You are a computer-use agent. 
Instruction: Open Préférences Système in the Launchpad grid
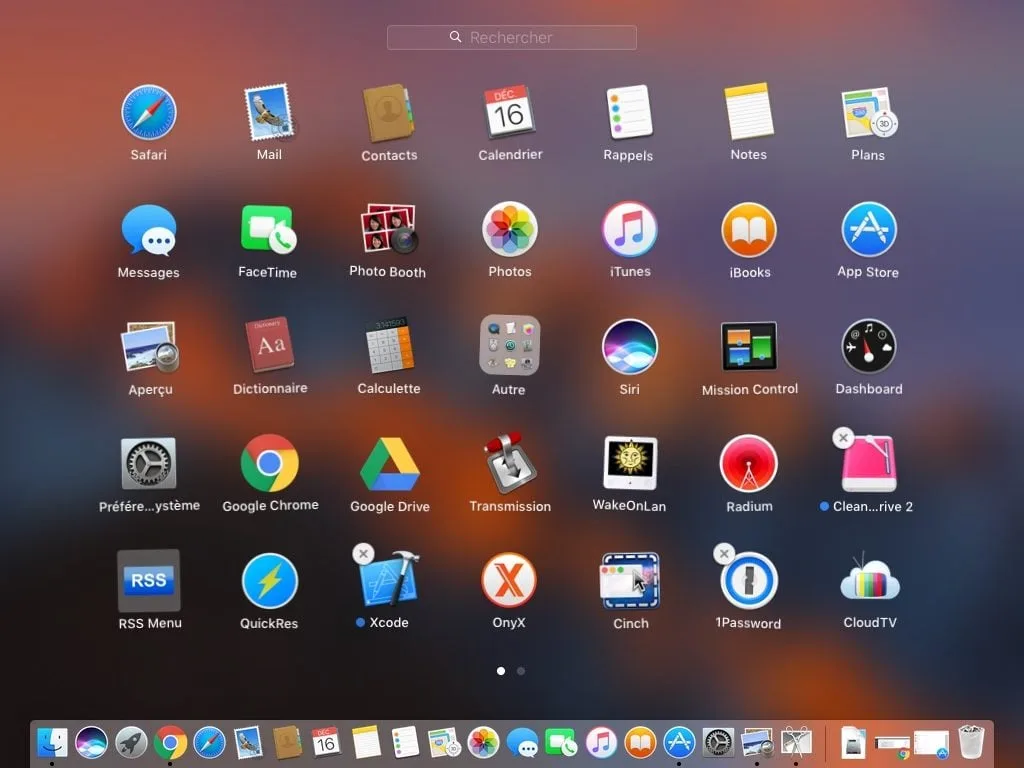click(x=149, y=464)
